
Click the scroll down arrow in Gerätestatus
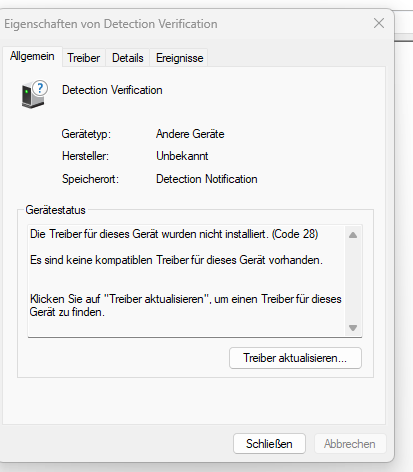click(x=353, y=328)
